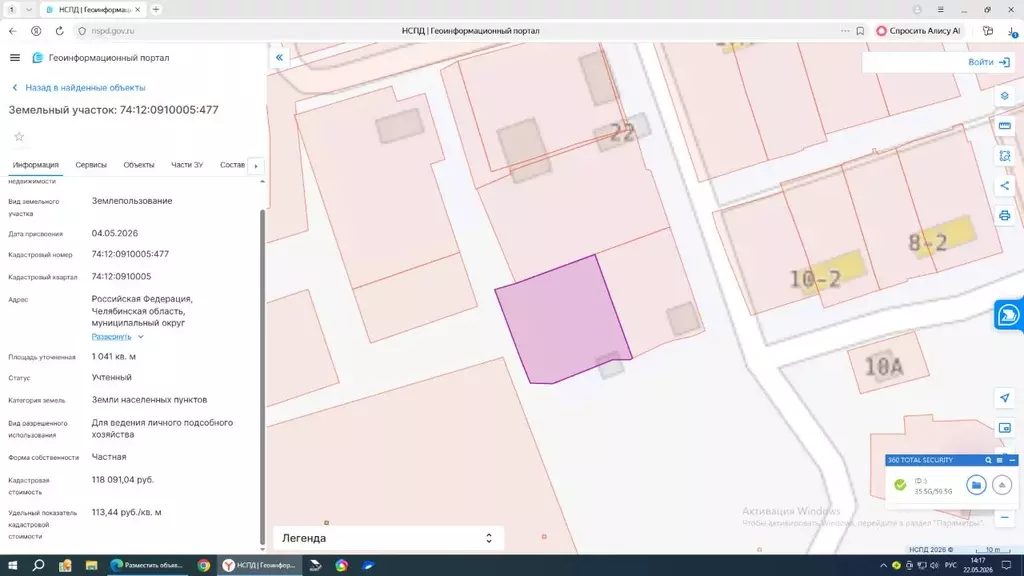Screen dimensions: 1024x576
Task: Open File Explorer from the taskbar
Action: (x=91, y=566)
